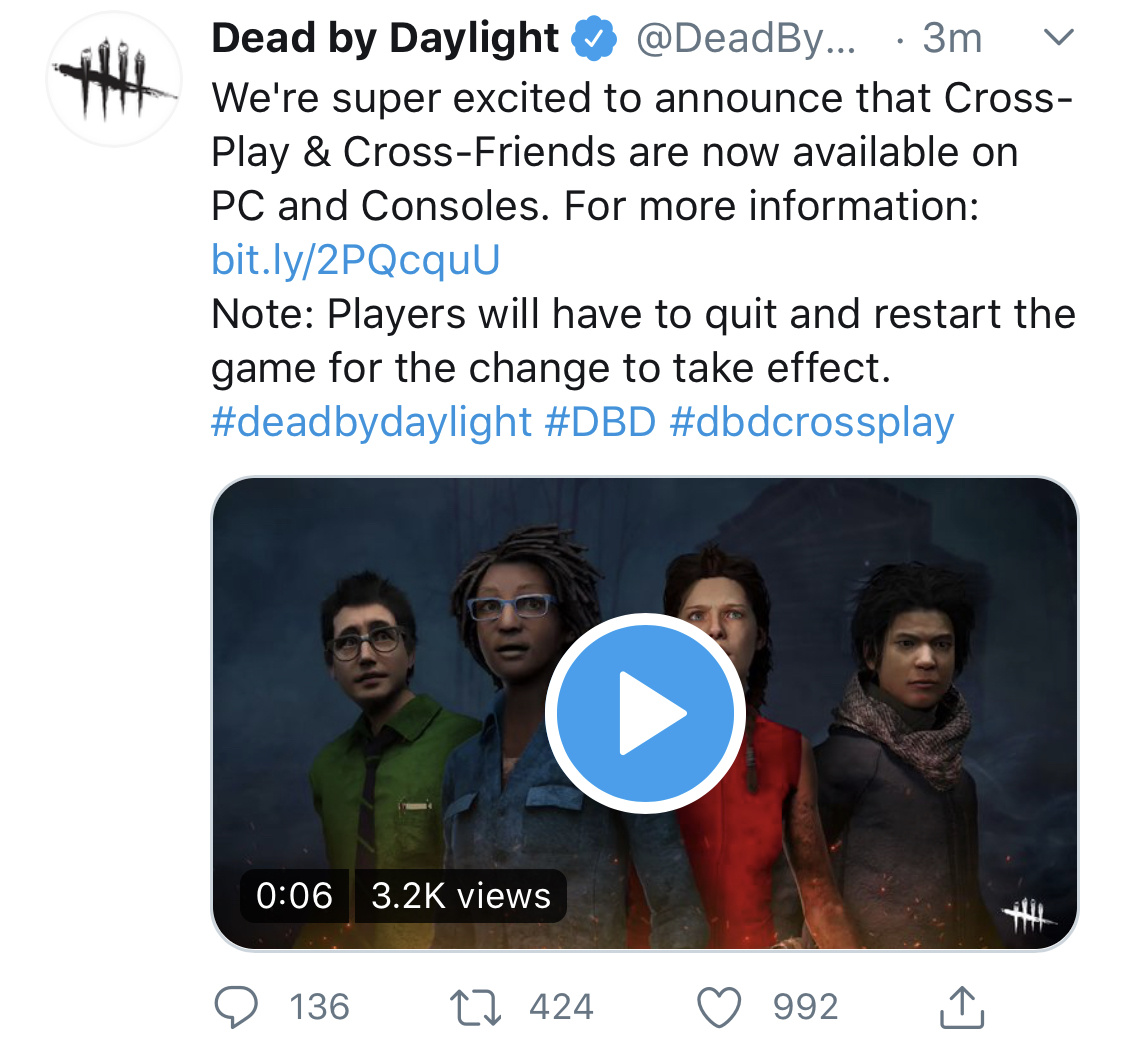Open the #deadbydaylight hashtag
This screenshot has width=1125, height=1048.
tap(371, 422)
